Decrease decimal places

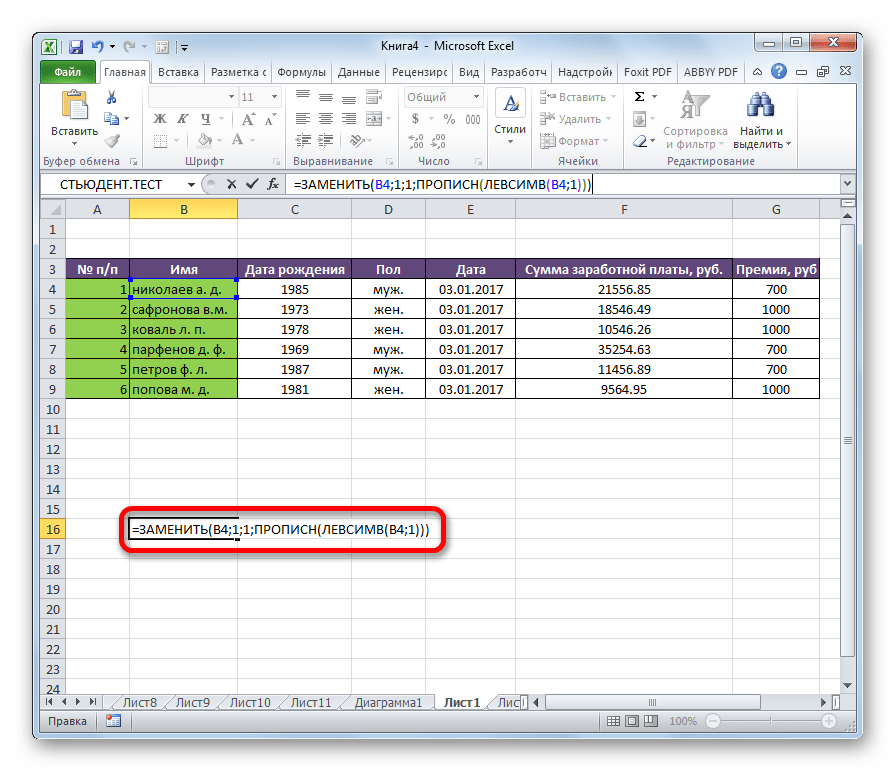438,141
